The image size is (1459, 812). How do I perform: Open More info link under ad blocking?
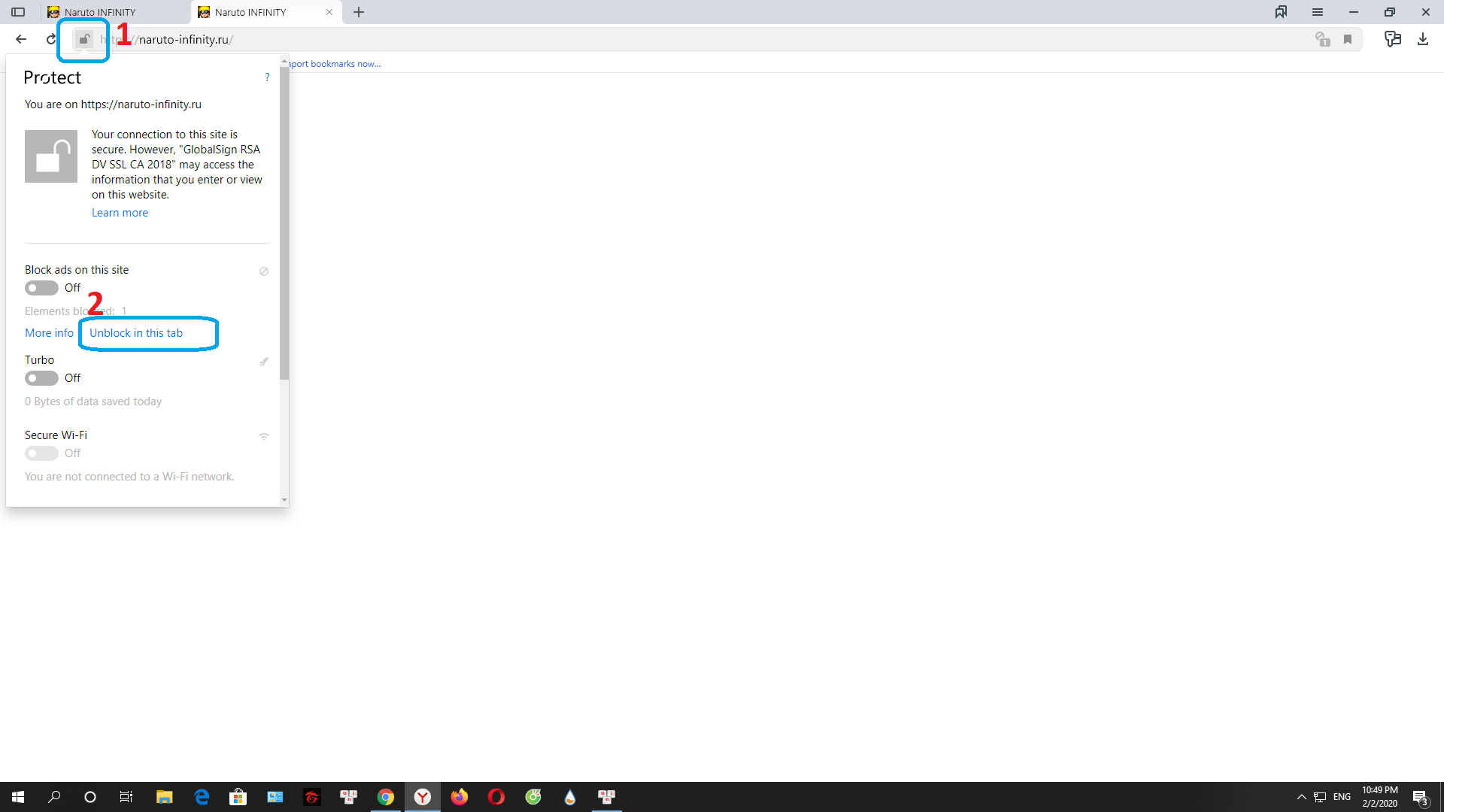point(49,333)
